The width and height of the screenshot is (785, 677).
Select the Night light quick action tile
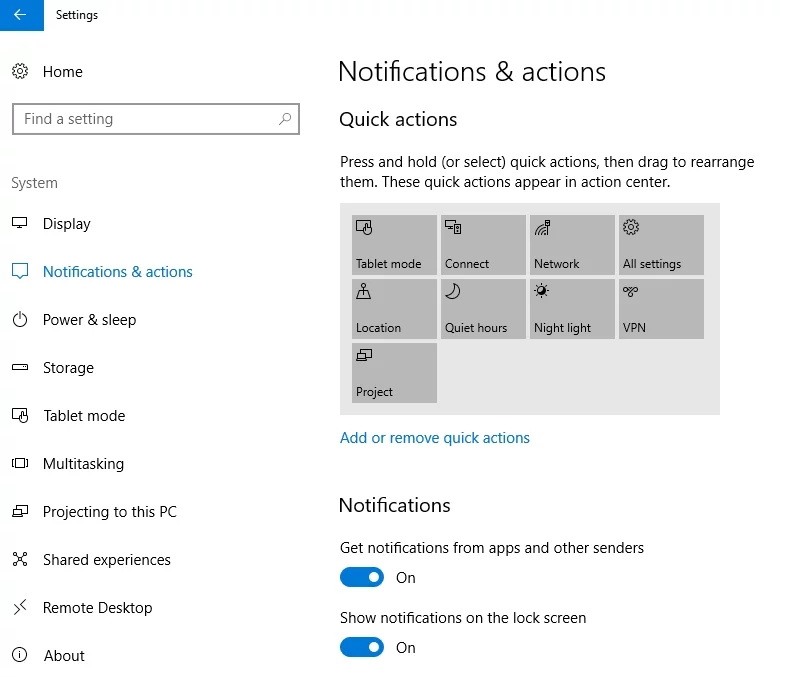pyautogui.click(x=572, y=309)
